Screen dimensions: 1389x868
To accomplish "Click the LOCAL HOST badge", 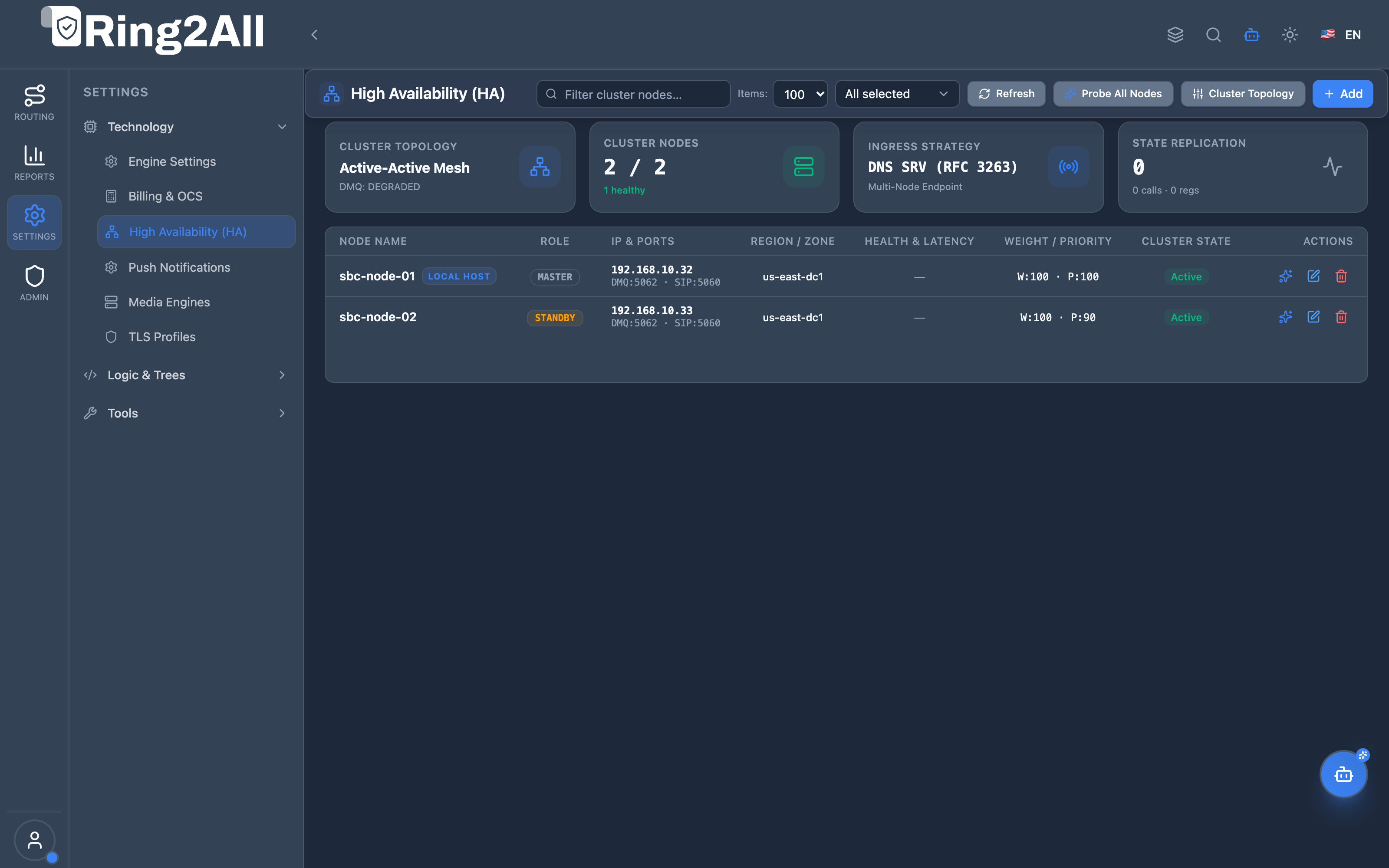I will tap(459, 276).
